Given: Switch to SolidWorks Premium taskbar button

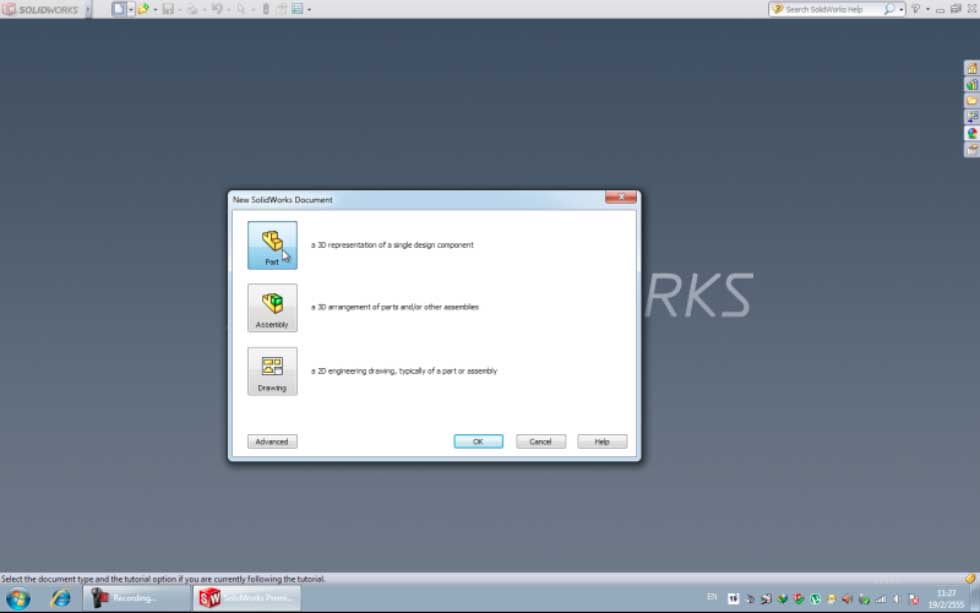Looking at the screenshot, I should [x=247, y=599].
